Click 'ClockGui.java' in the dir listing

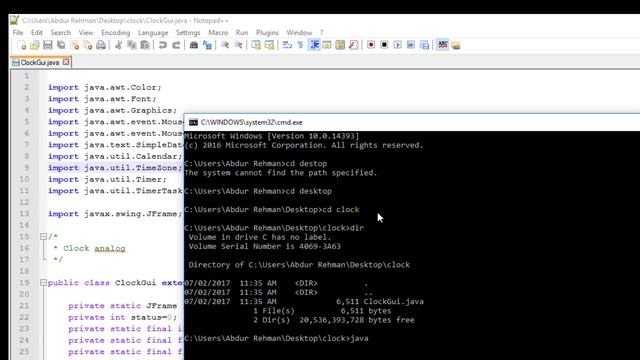click(x=393, y=302)
